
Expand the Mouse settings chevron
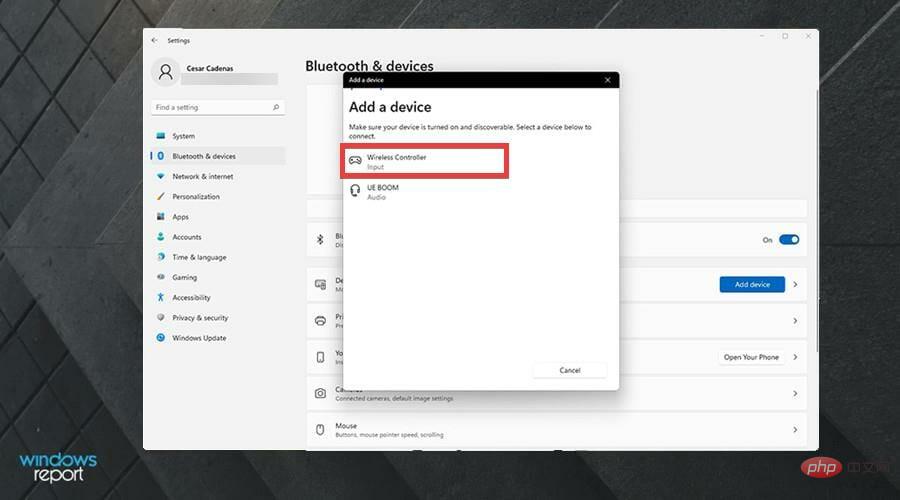(795, 429)
